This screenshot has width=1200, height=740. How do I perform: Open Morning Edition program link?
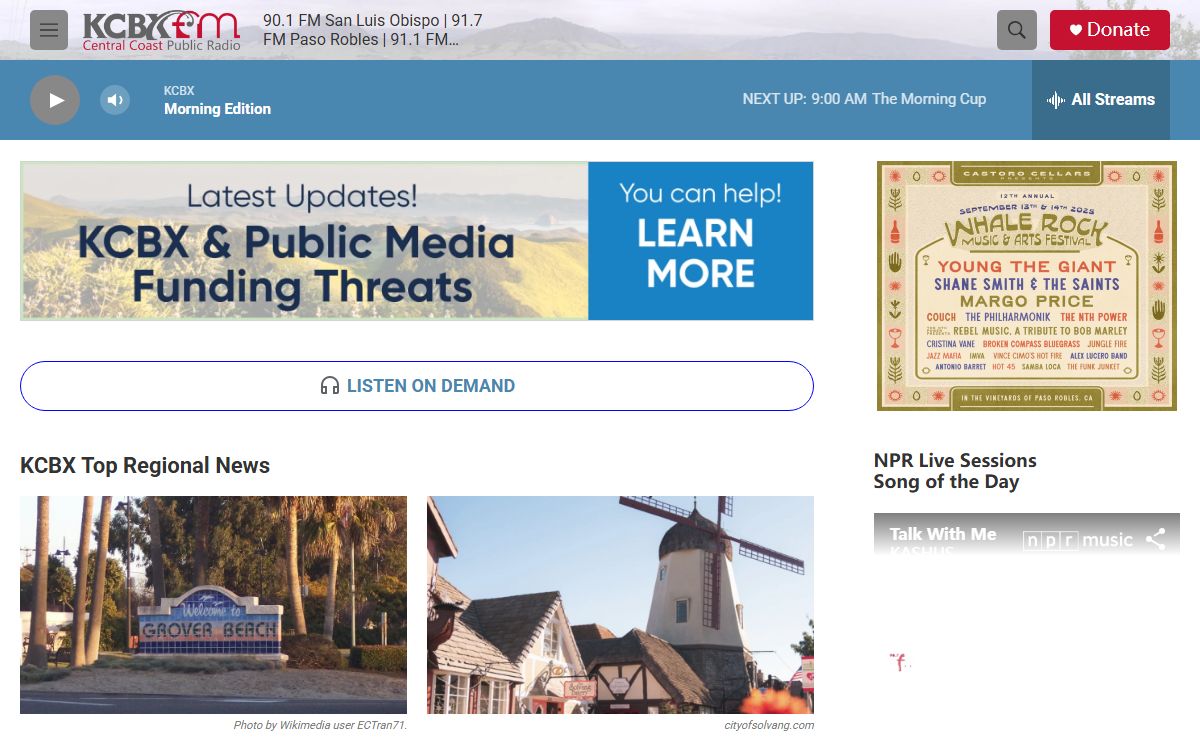217,109
